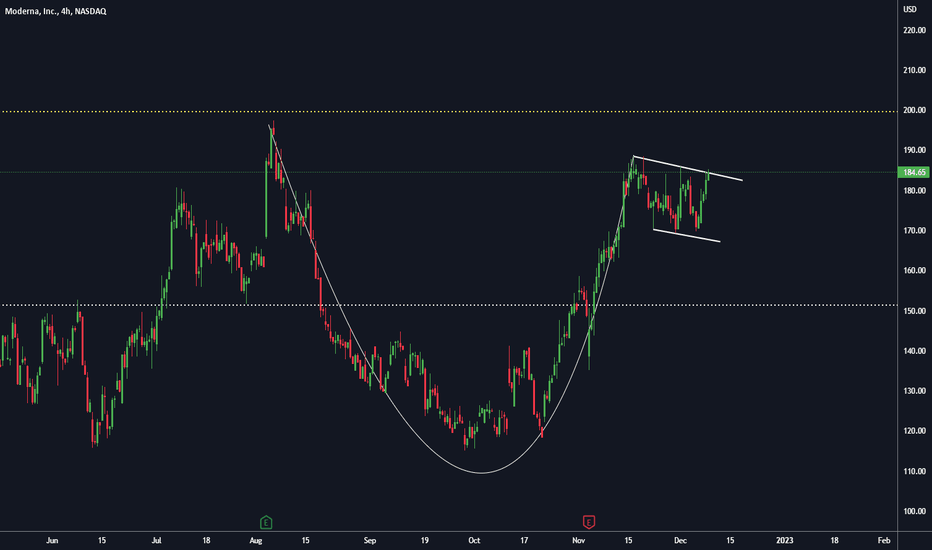The image size is (932, 550).
Task: Click the 170.00 price axis label
Action: tap(914, 231)
